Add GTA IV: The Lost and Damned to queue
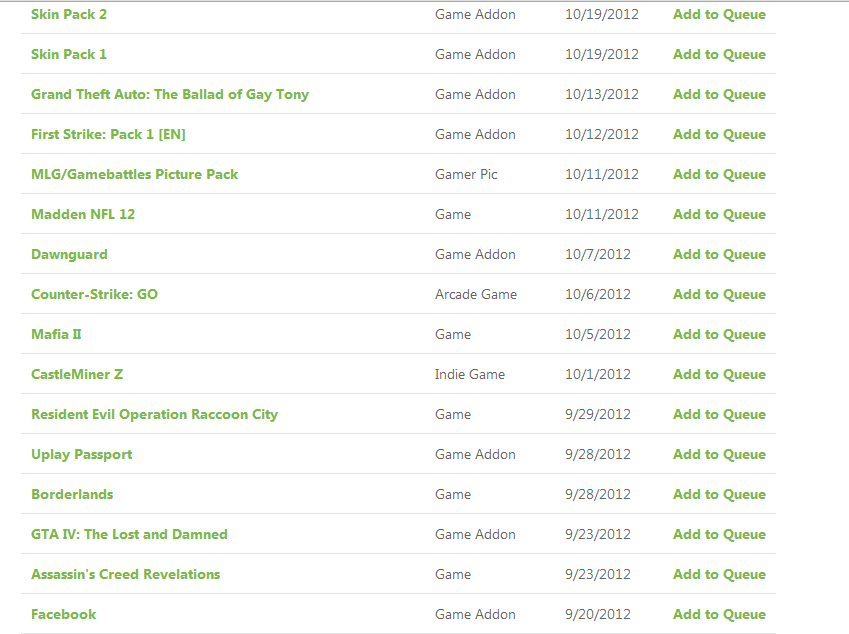Screen dimensions: 849x634 [719, 534]
